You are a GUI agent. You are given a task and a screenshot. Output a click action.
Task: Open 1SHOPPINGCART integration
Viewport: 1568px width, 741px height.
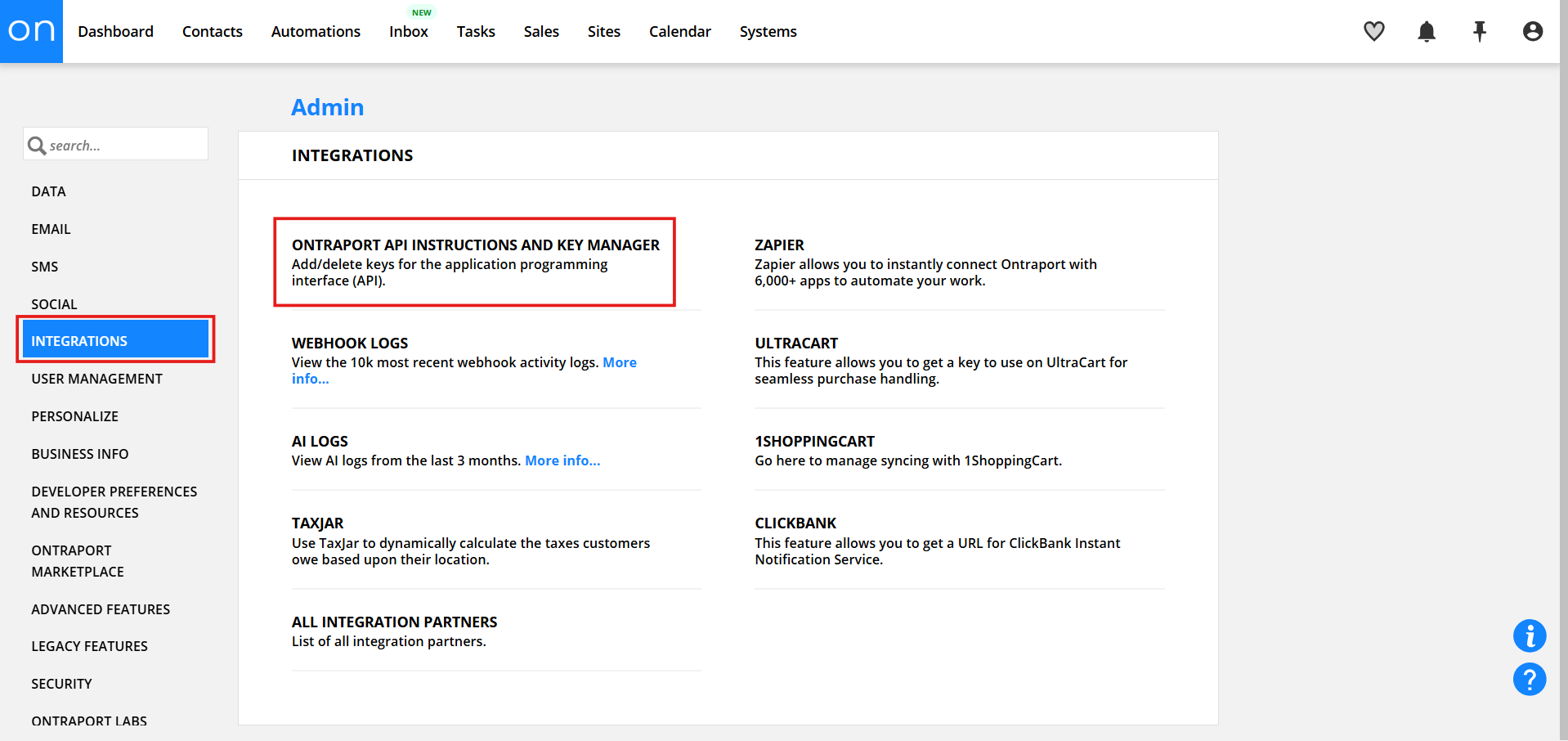click(x=814, y=442)
